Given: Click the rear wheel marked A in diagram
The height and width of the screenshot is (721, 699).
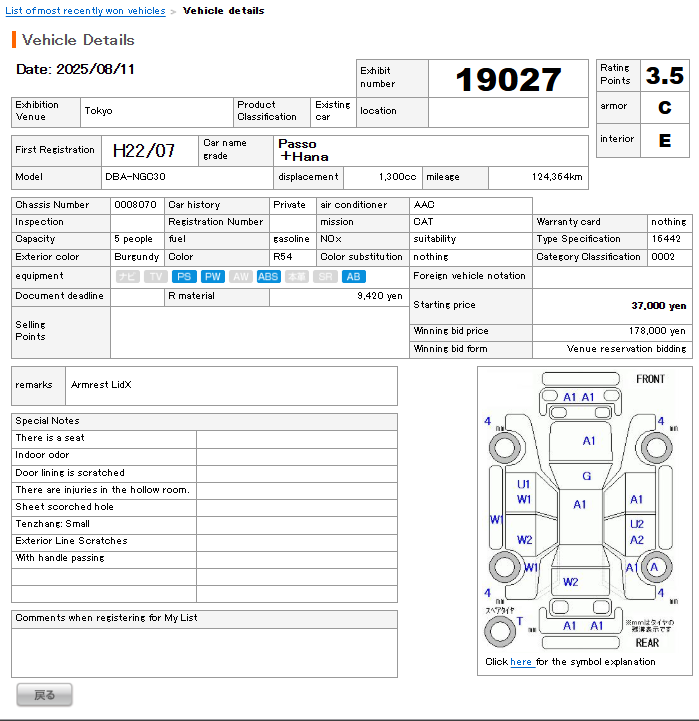Looking at the screenshot, I should (655, 566).
